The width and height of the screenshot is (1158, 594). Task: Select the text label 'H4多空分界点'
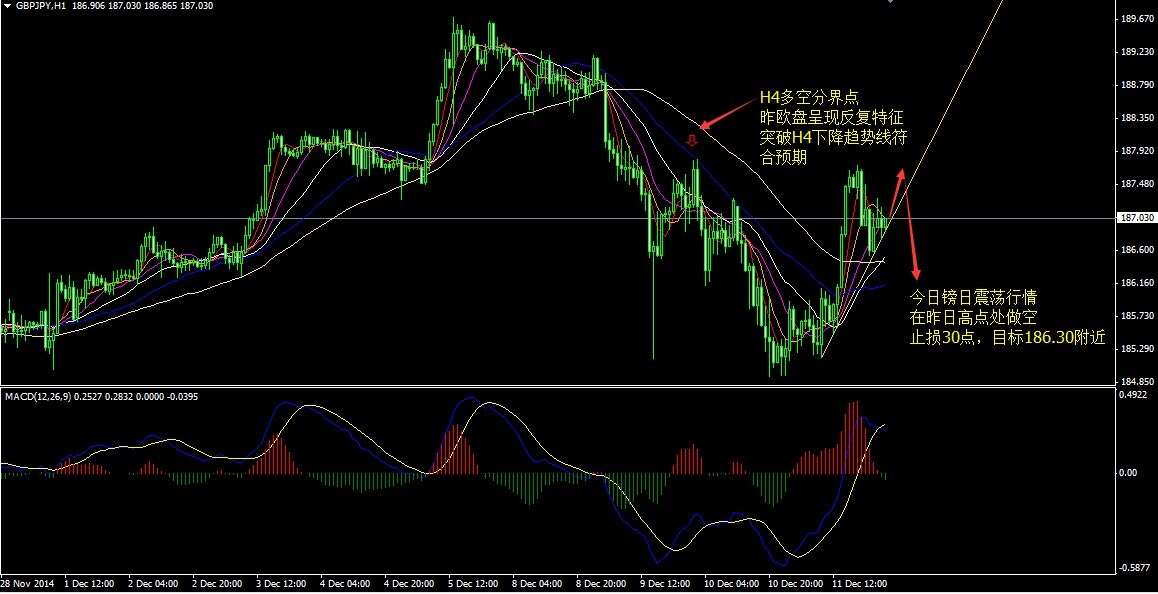coord(809,98)
